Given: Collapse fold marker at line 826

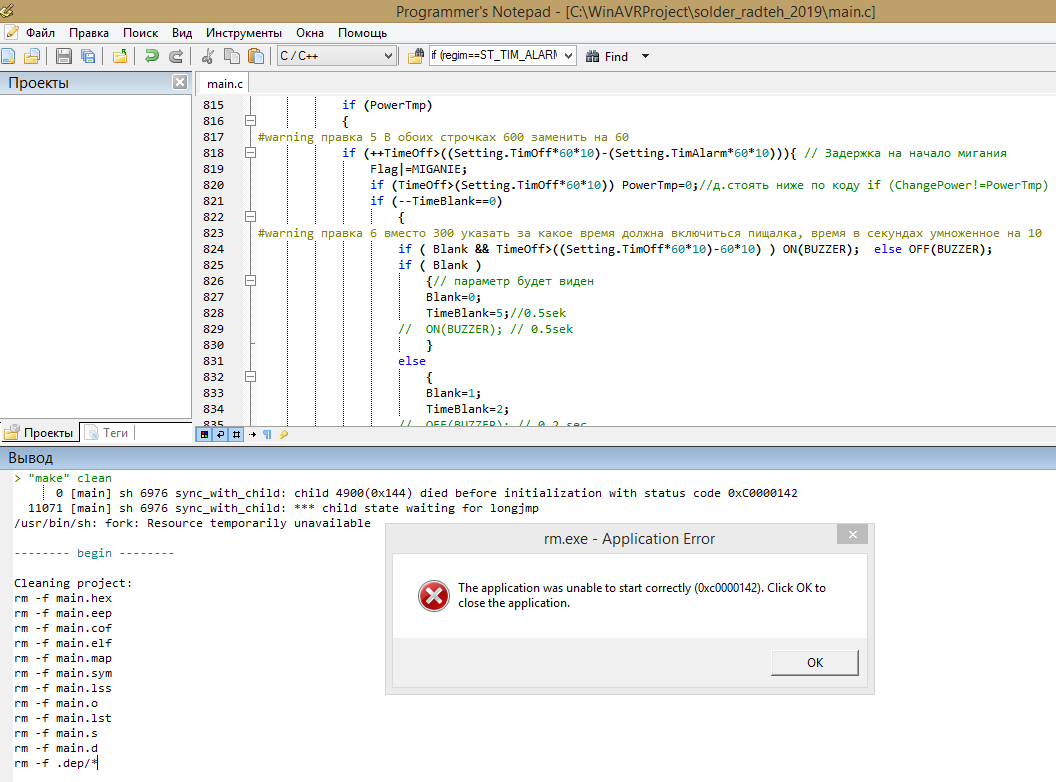Looking at the screenshot, I should pyautogui.click(x=251, y=281).
